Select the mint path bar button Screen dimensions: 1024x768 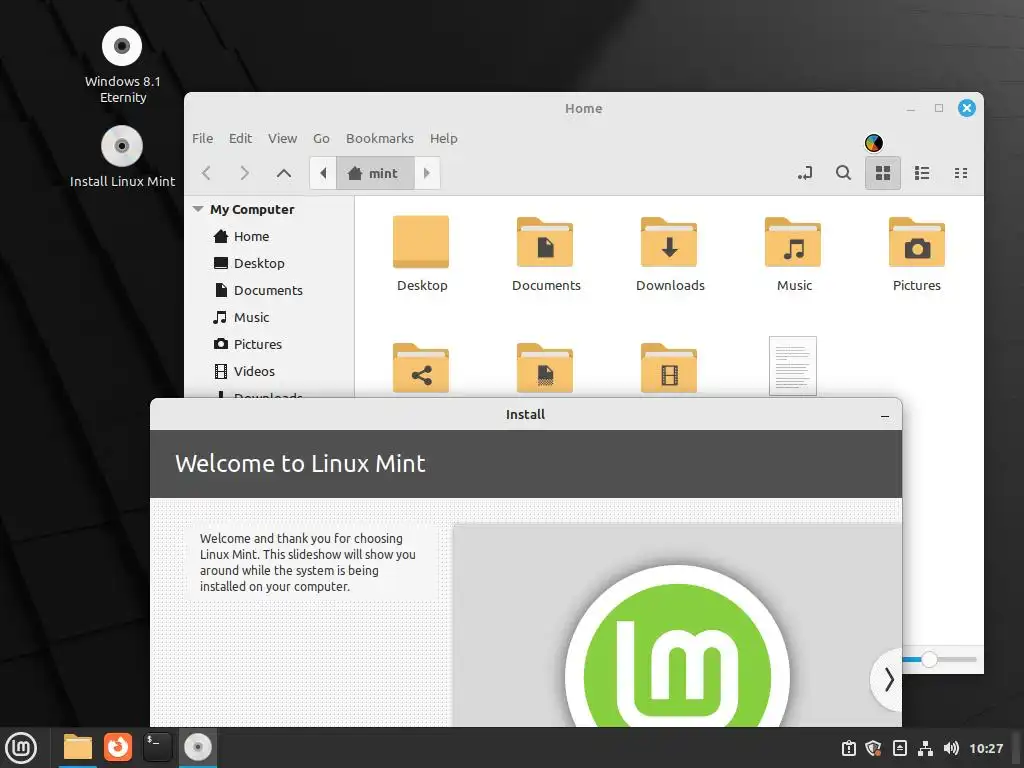[375, 173]
